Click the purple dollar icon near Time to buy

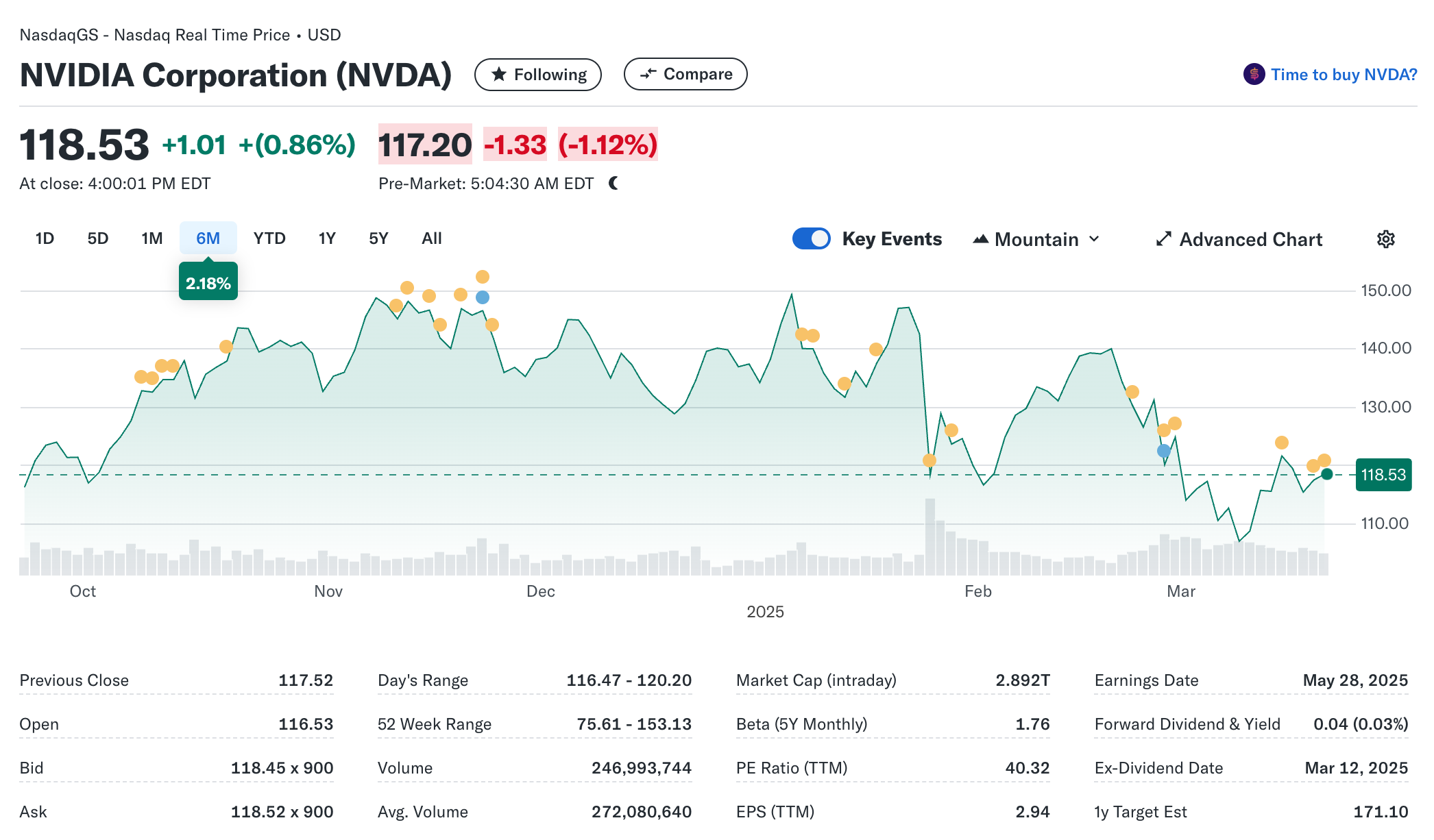pyautogui.click(x=1254, y=74)
